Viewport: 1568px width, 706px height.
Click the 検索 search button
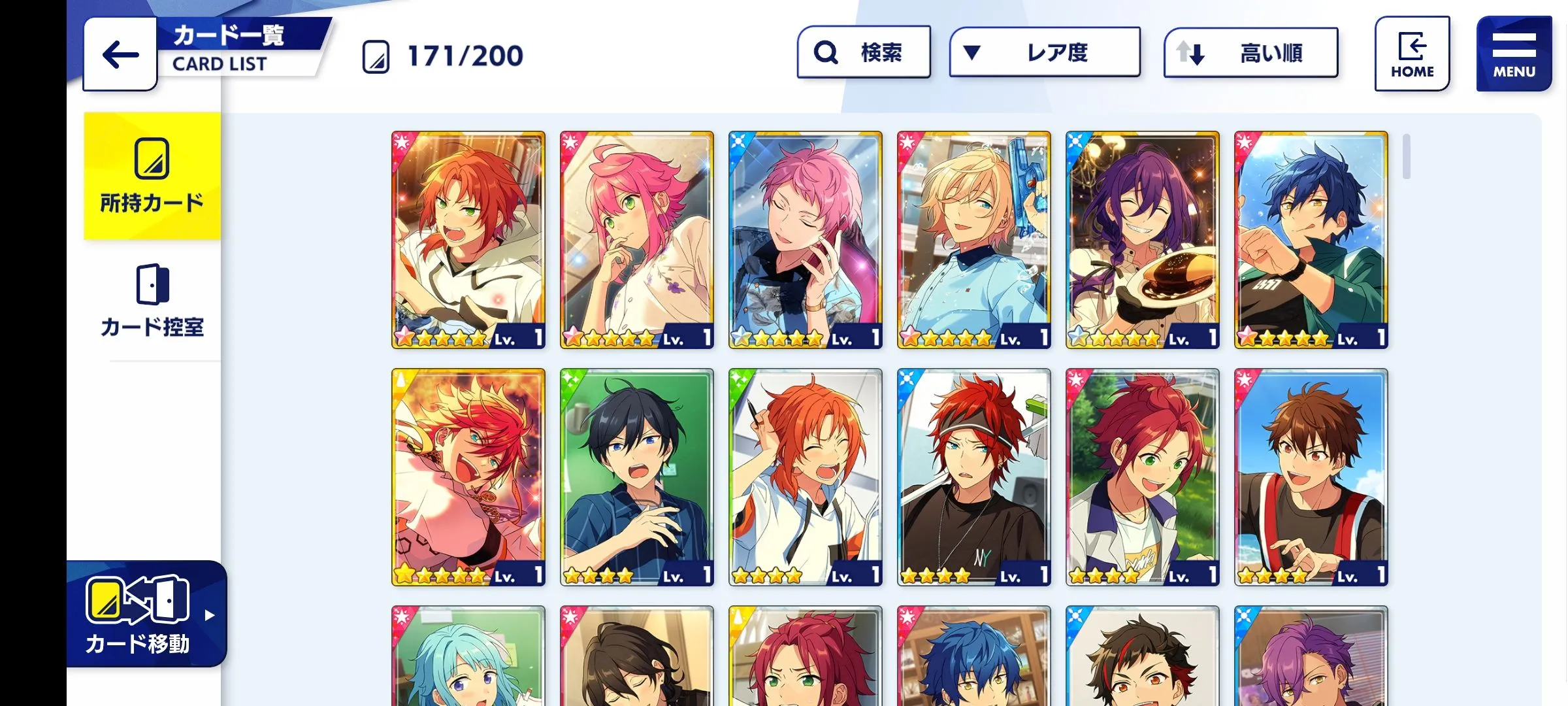(864, 52)
